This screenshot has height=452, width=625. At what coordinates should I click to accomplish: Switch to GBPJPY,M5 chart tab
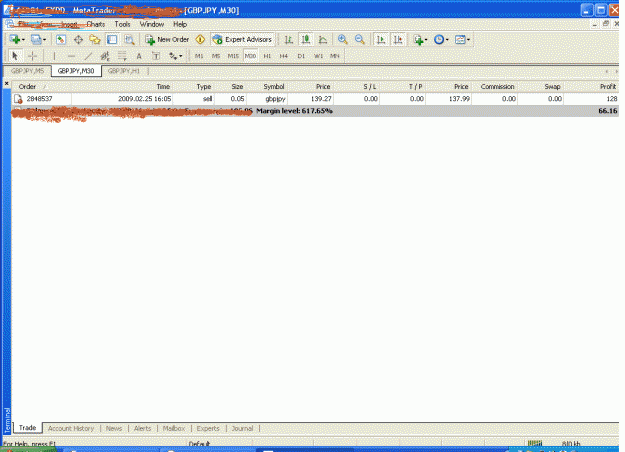(x=27, y=71)
